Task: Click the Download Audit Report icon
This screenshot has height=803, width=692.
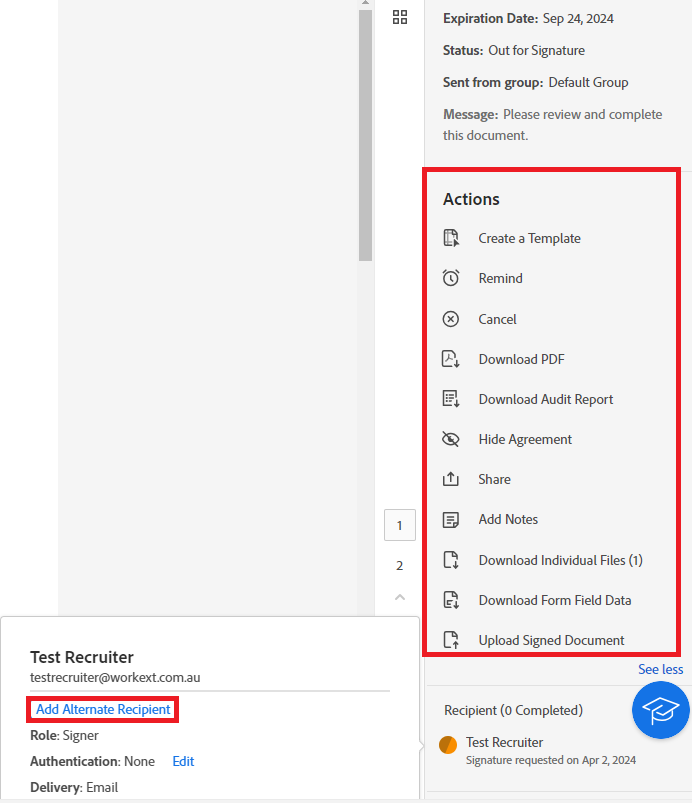Action: point(451,399)
